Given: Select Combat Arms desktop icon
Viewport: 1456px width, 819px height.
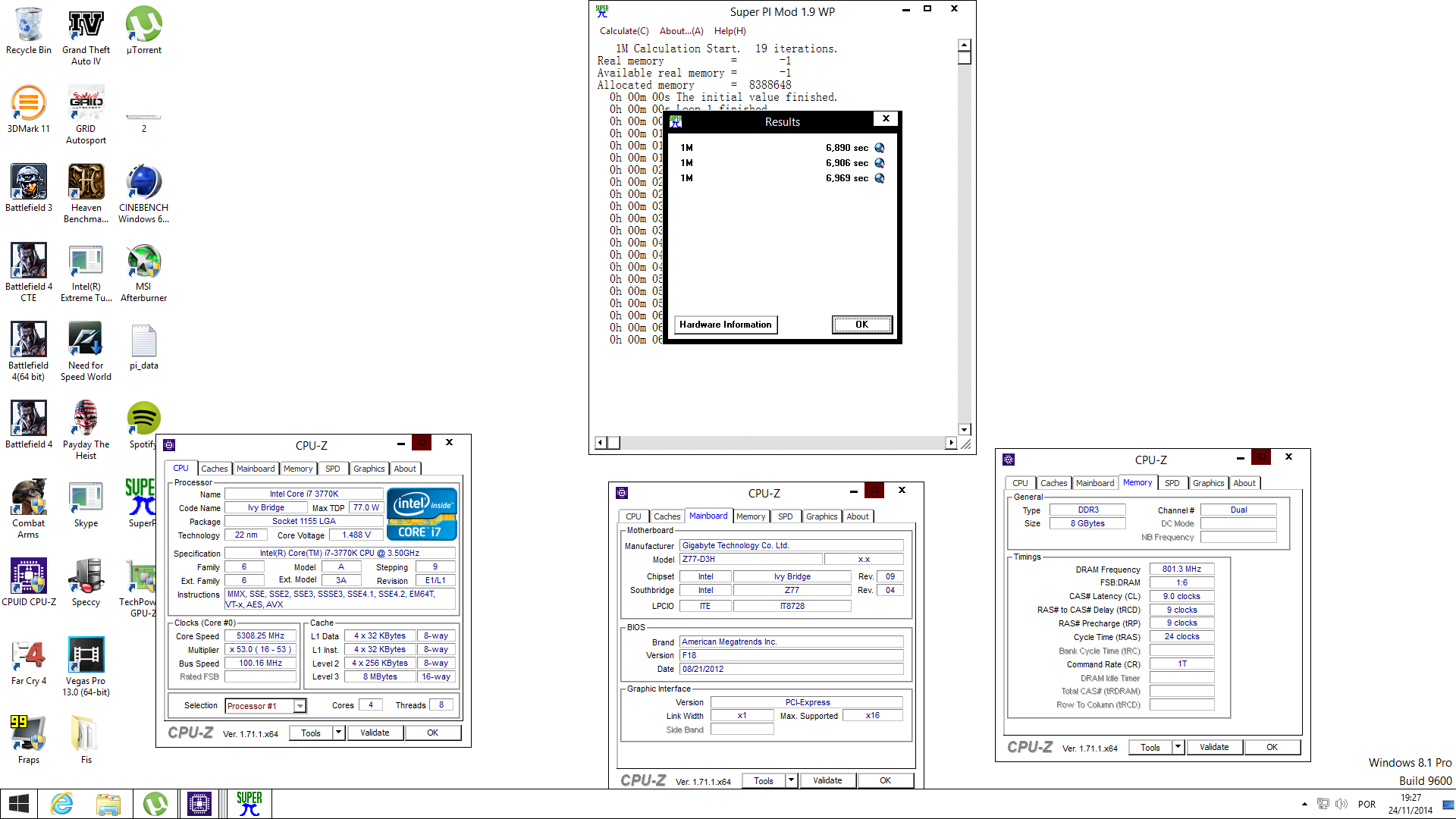Looking at the screenshot, I should tap(29, 509).
